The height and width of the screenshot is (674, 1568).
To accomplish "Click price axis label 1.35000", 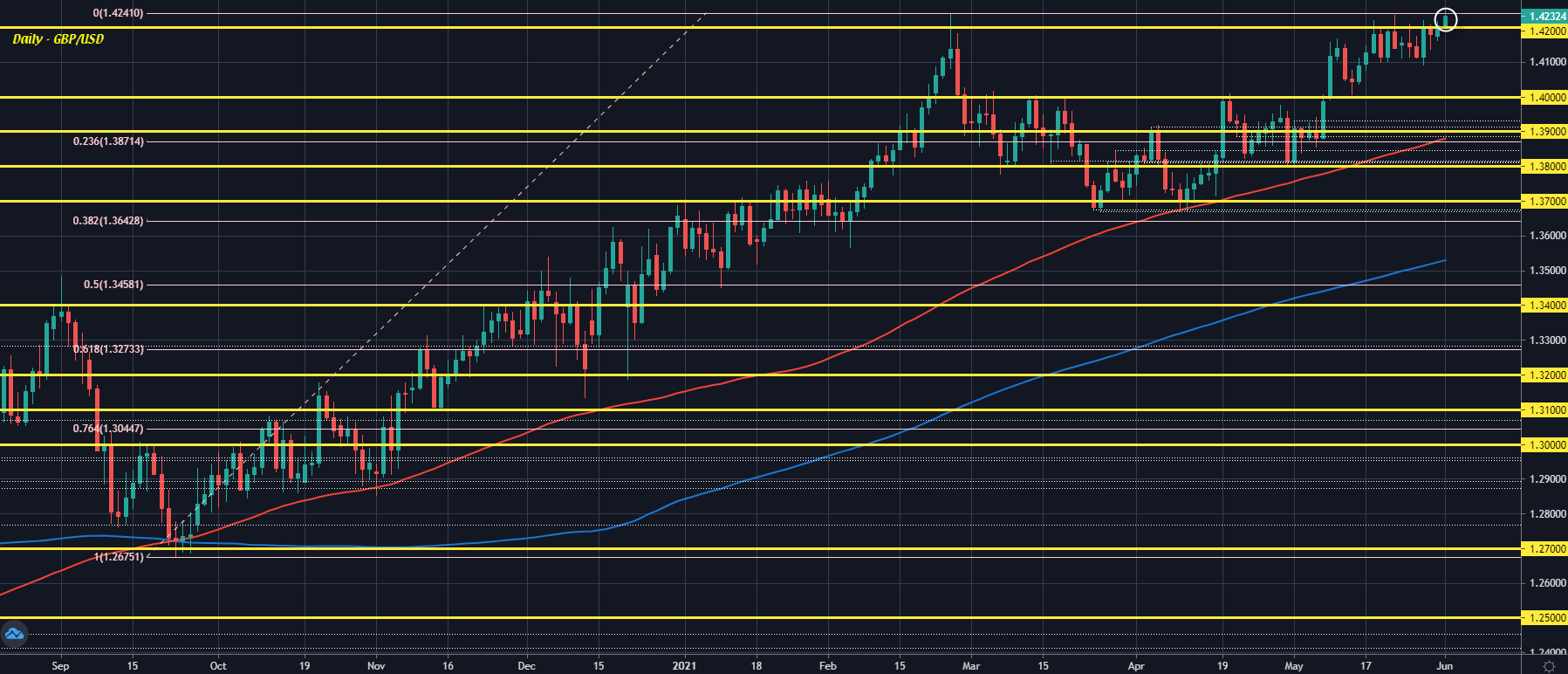I will [1548, 271].
